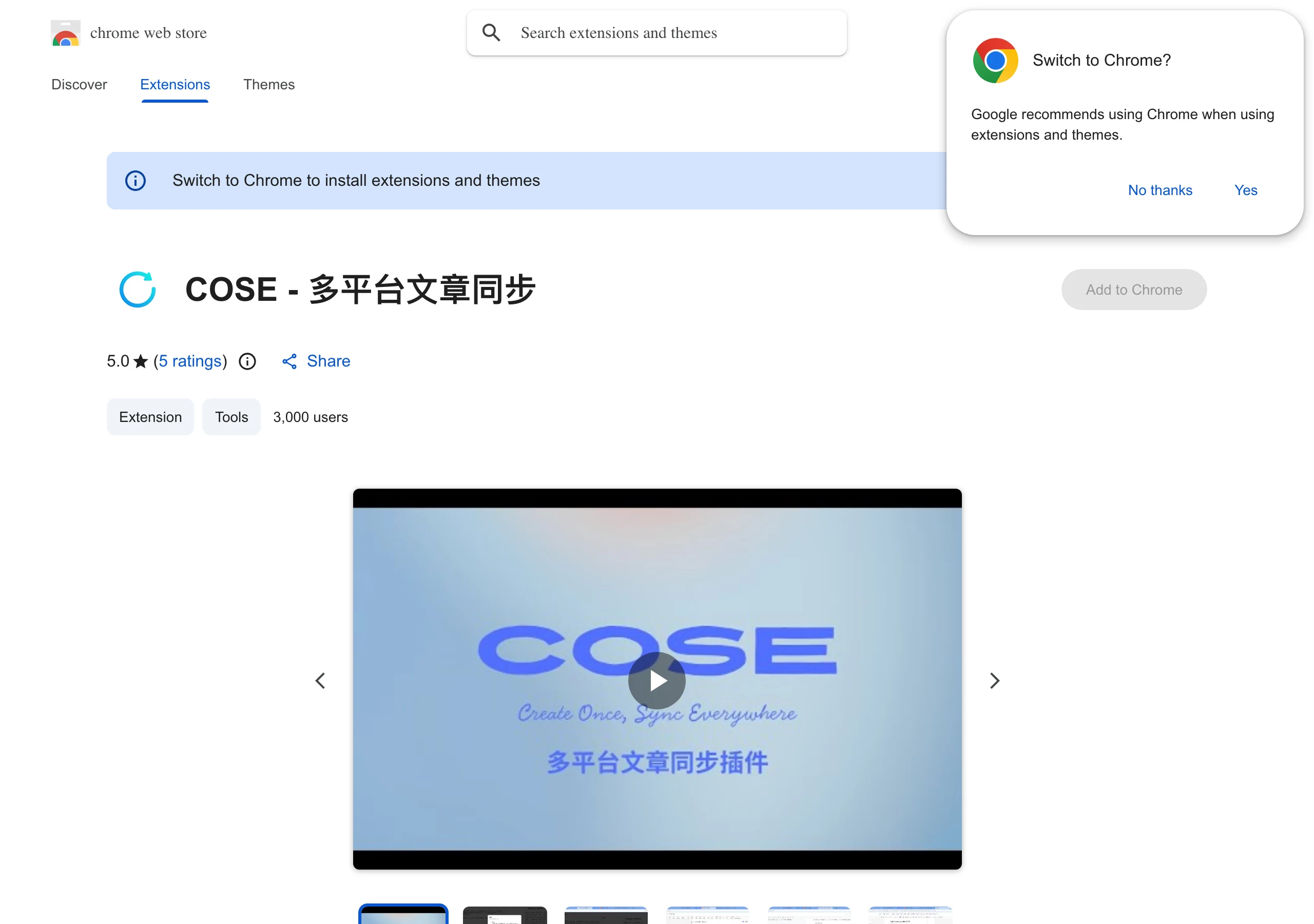This screenshot has height=924, width=1314.
Task: Focus the Search extensions and themes field
Action: (657, 33)
